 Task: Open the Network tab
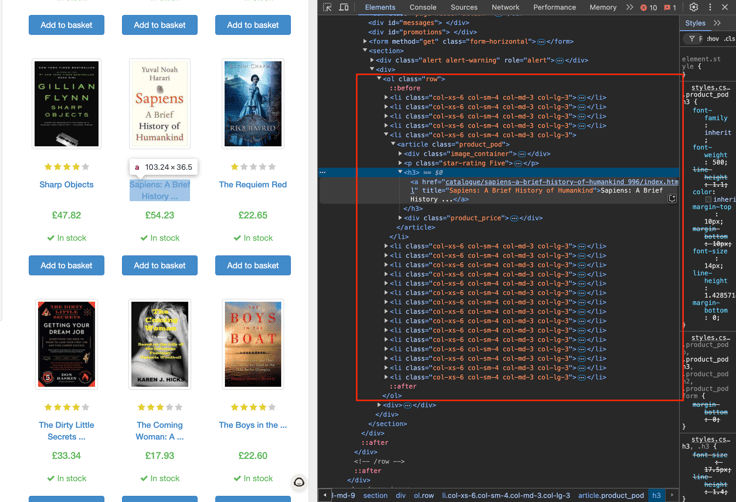coord(505,7)
